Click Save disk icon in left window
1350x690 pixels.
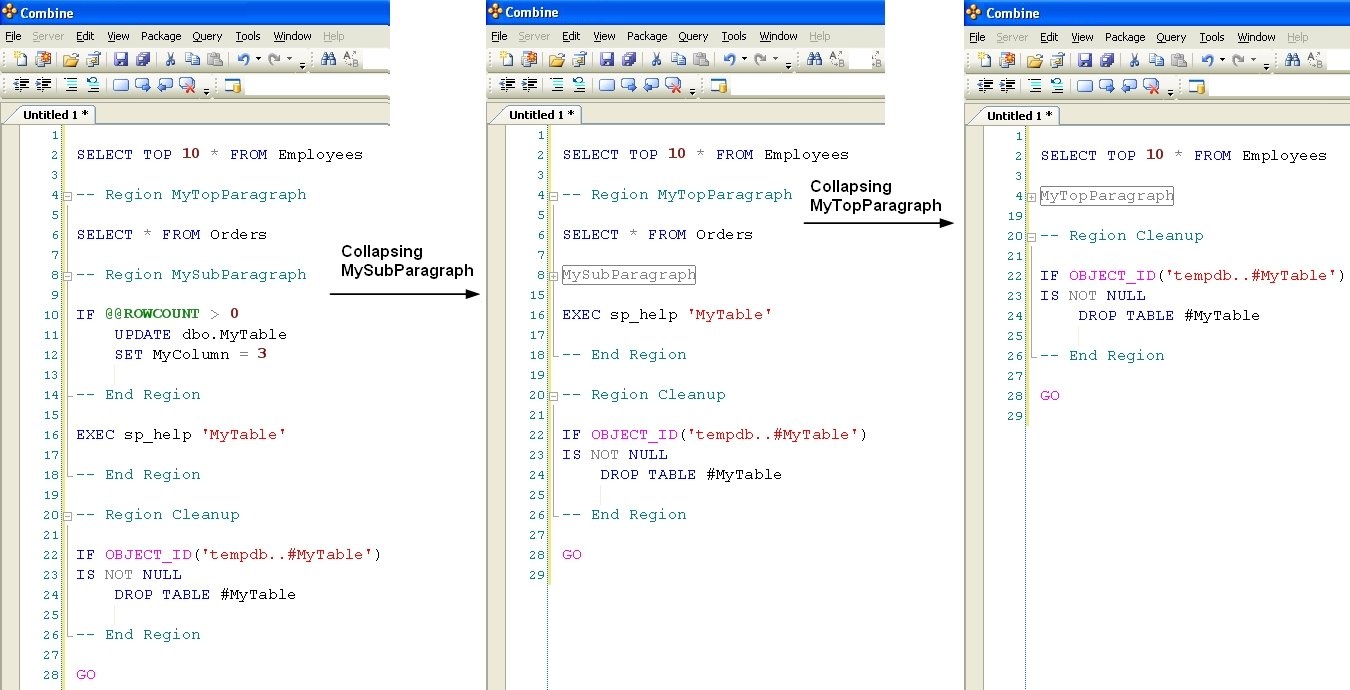tap(121, 60)
